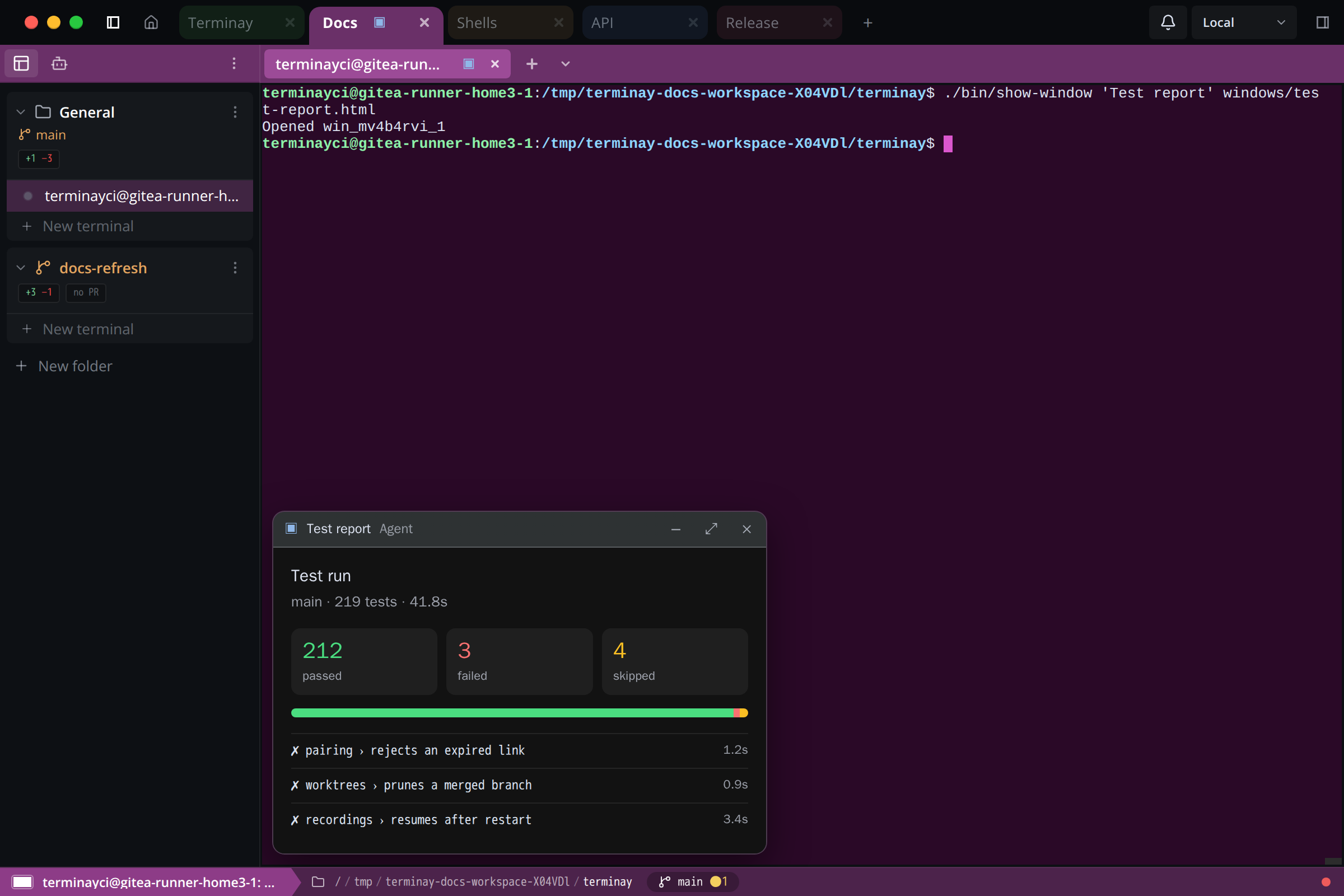Click window indicator on terminal tab
The height and width of the screenshot is (896, 1344).
tap(469, 63)
